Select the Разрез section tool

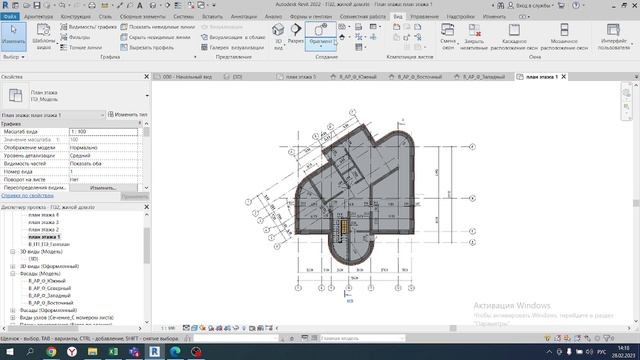(296, 34)
